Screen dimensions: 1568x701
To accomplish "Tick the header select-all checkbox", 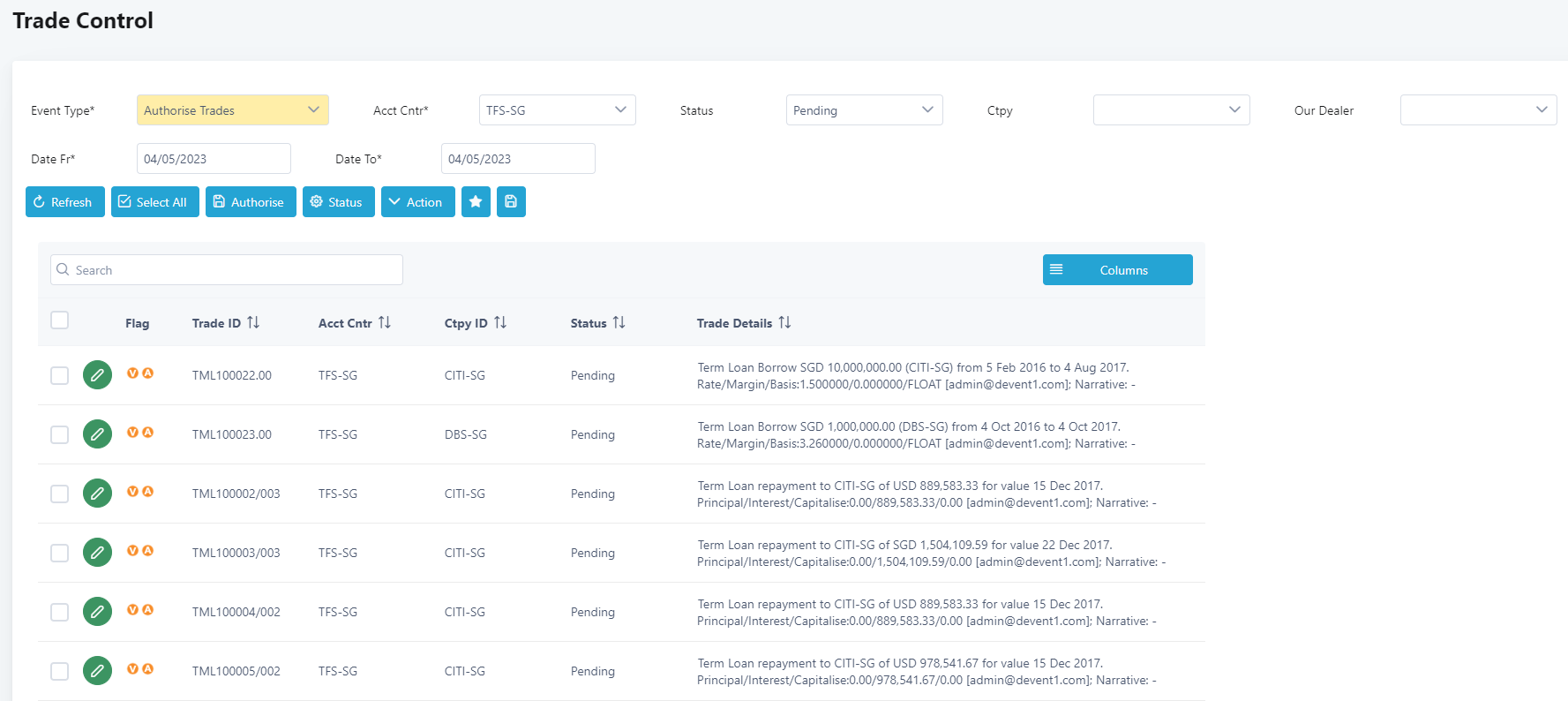I will tap(59, 320).
